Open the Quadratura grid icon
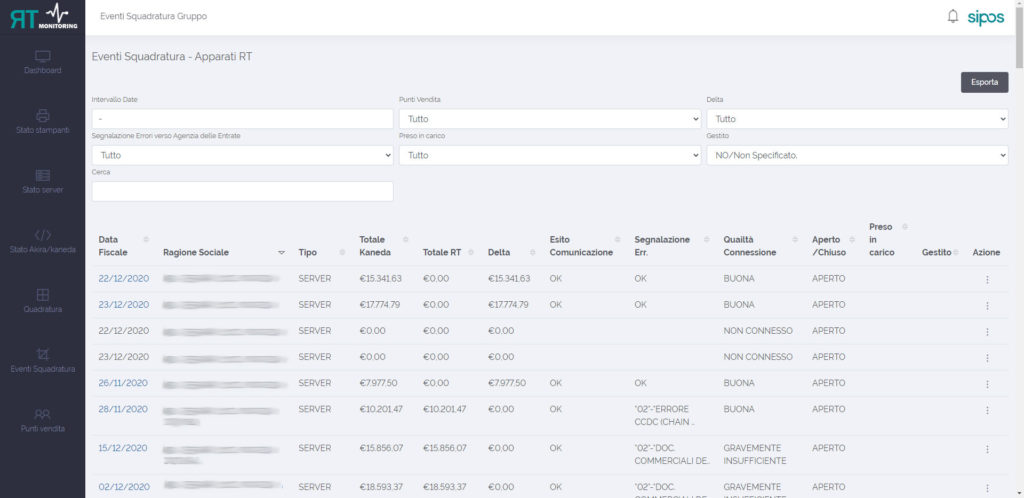Screen dimensions: 1024x498 (43, 295)
